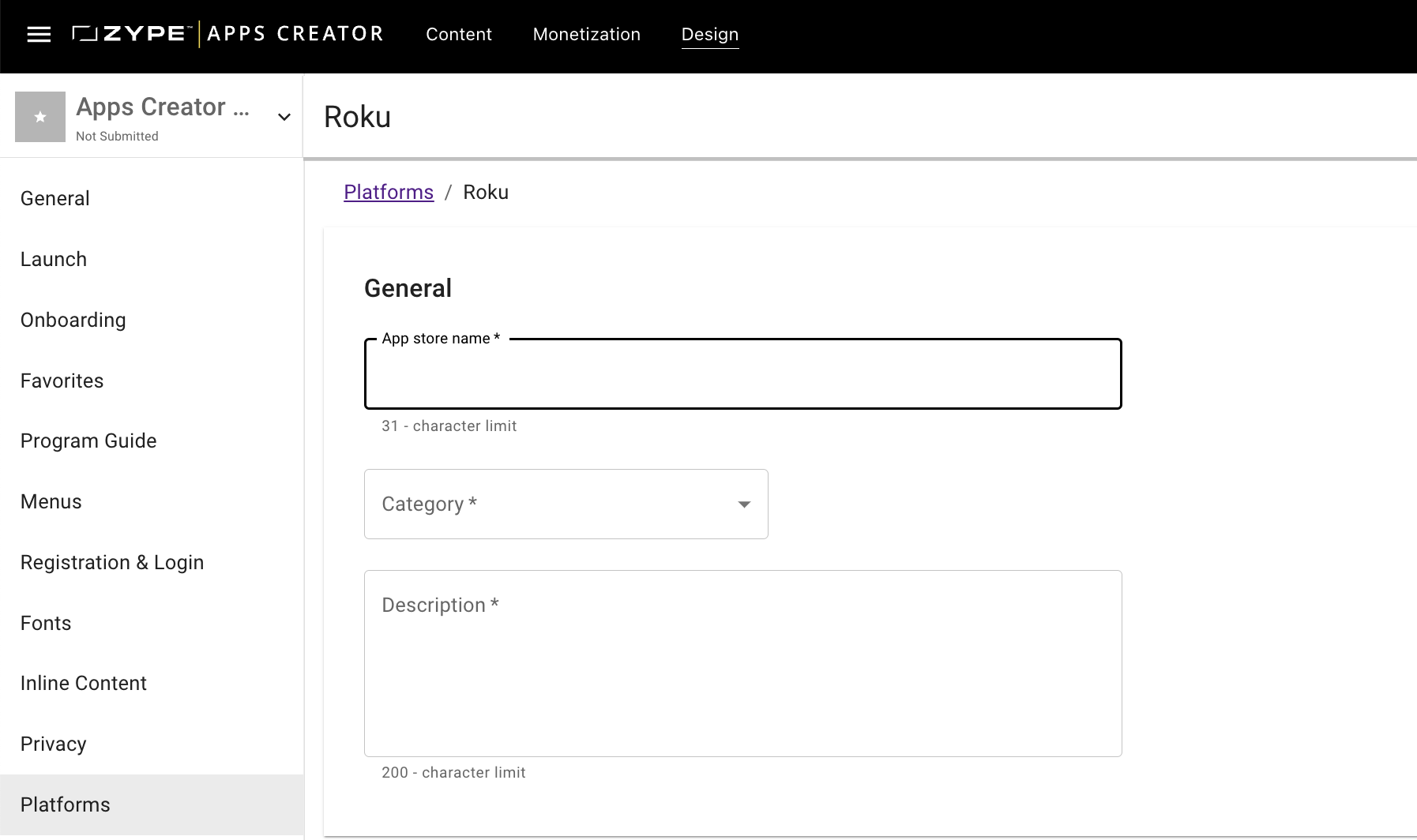Focus the Description text area
This screenshot has width=1417, height=840.
point(742,663)
